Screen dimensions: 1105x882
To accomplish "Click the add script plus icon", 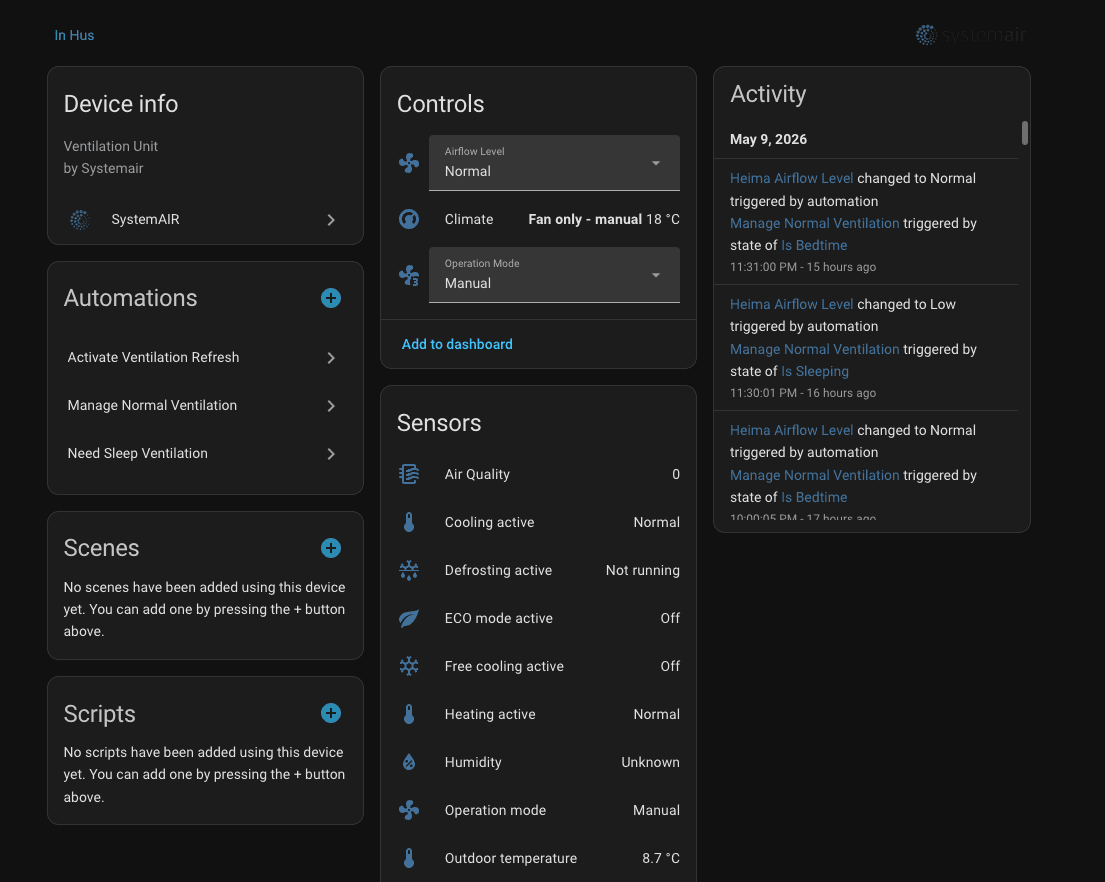I will (x=331, y=713).
